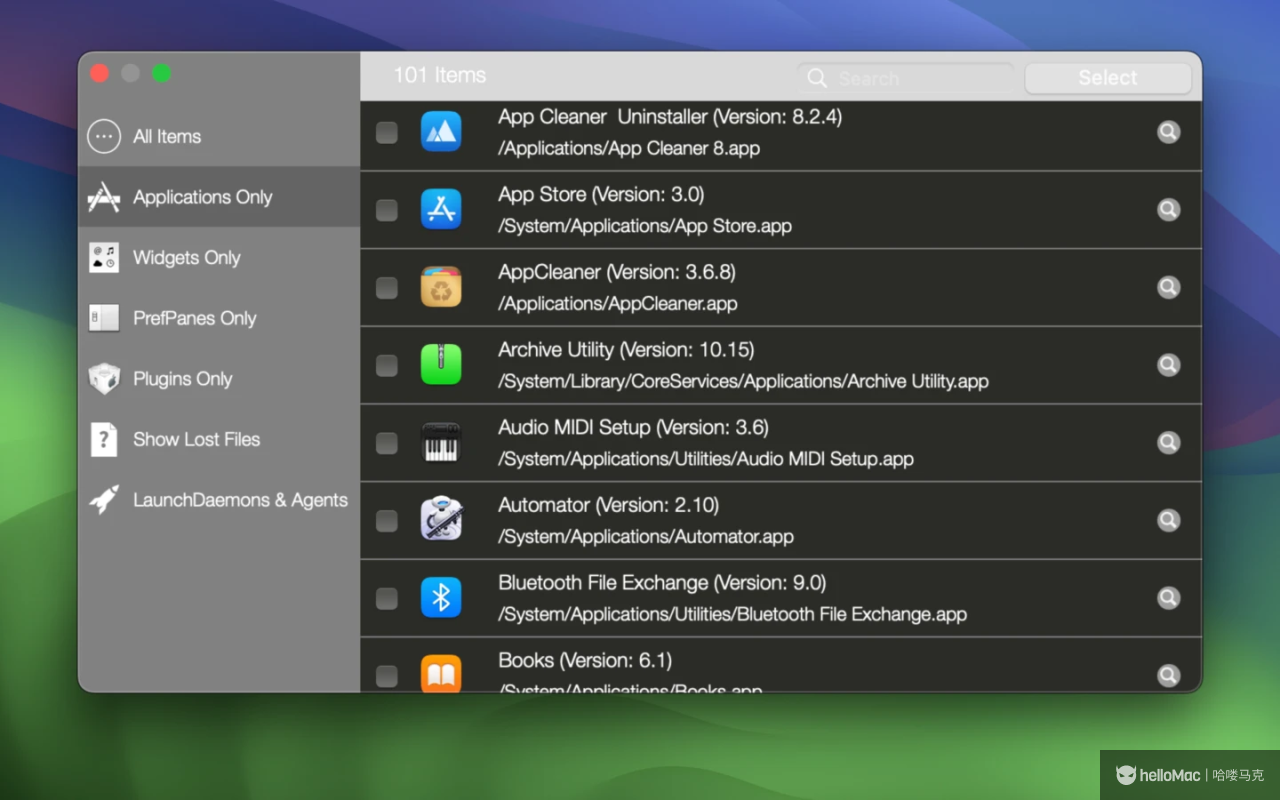Click the magnifier for Books row
The image size is (1280, 800).
pos(1168,676)
